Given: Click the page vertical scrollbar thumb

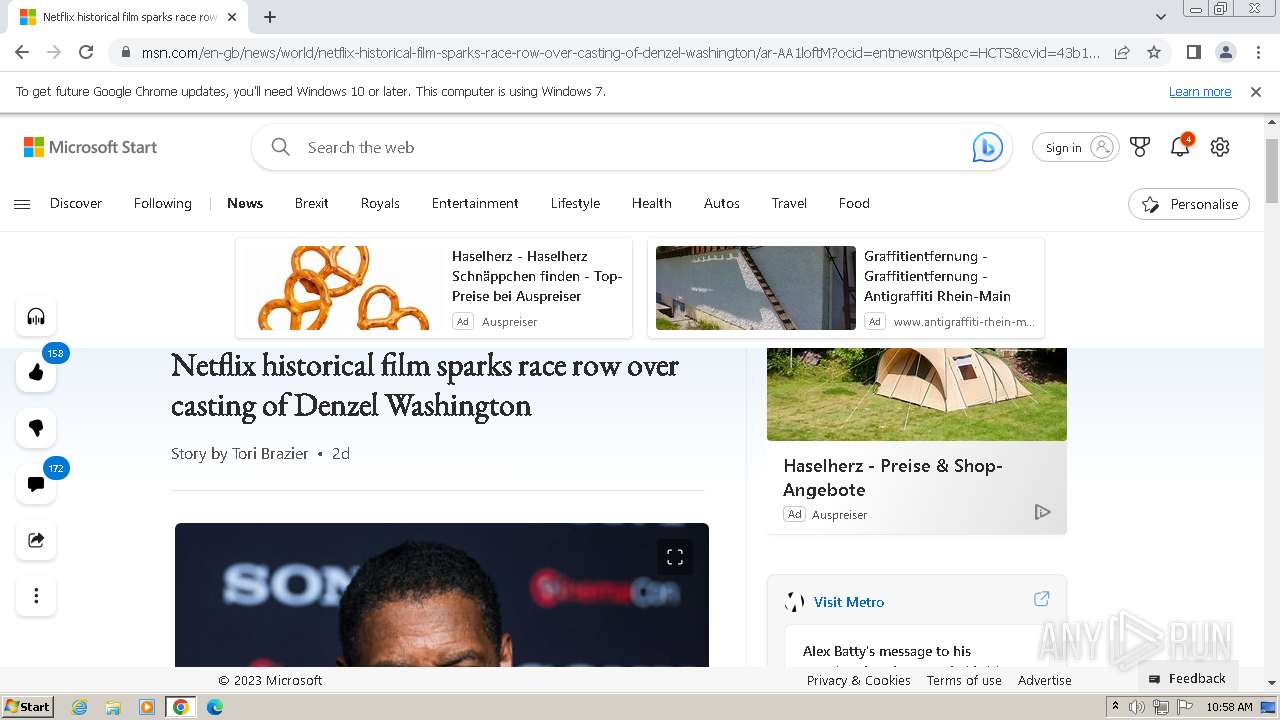Looking at the screenshot, I should 1272,171.
